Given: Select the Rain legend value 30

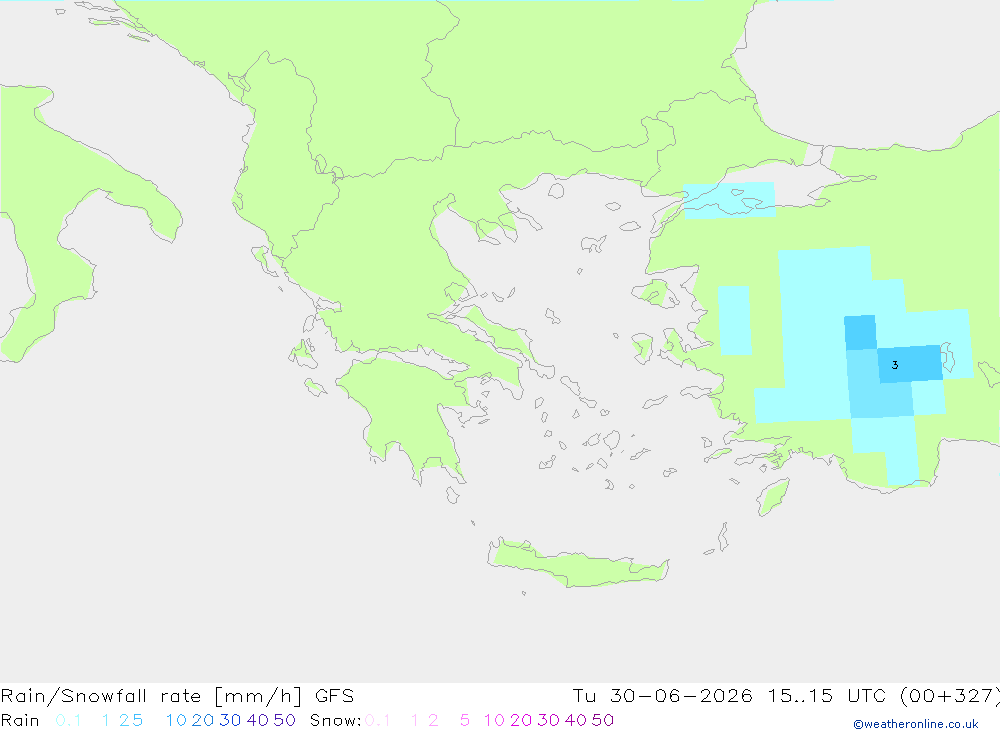Looking at the screenshot, I should click(x=230, y=720).
